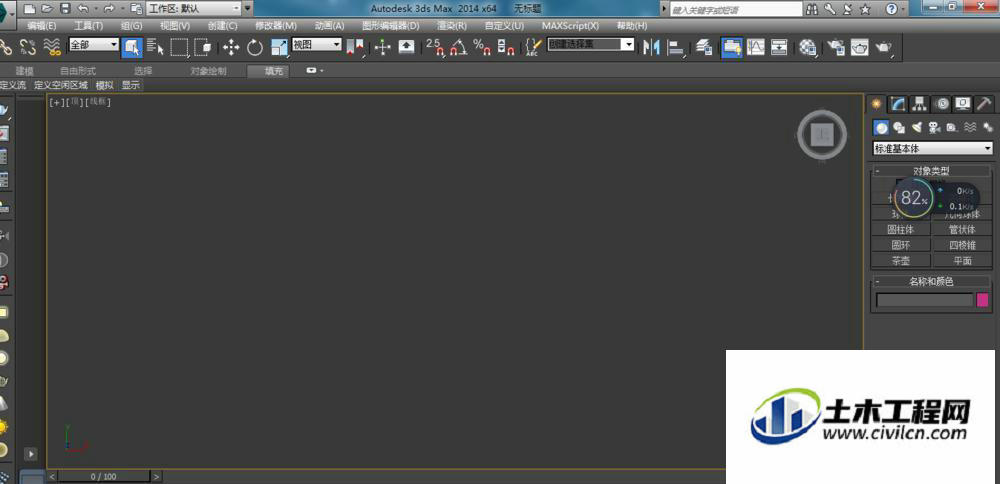Screen dimensions: 1000x484
Task: Open the Curve Editor
Action: (756, 47)
